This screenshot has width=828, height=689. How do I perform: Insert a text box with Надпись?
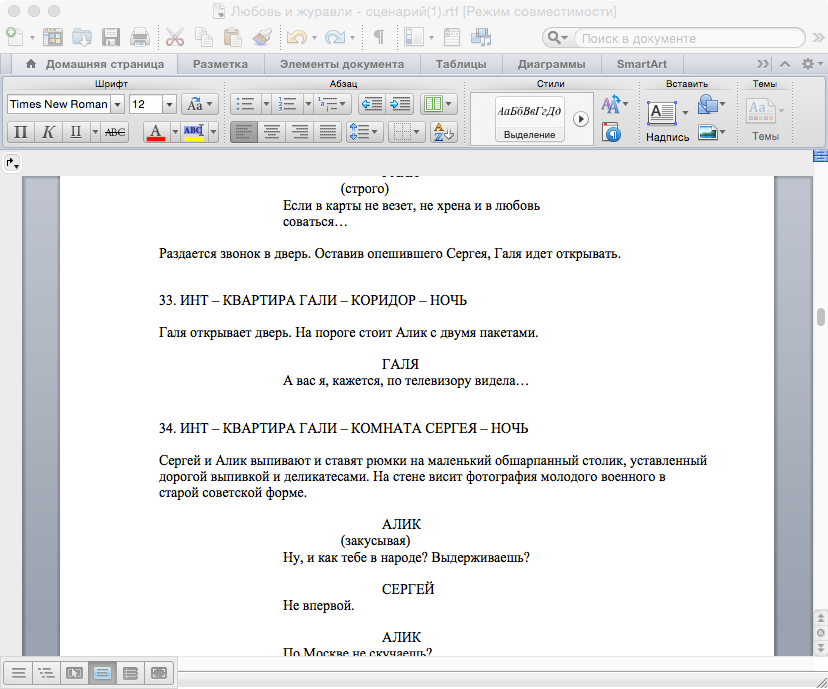(x=662, y=119)
